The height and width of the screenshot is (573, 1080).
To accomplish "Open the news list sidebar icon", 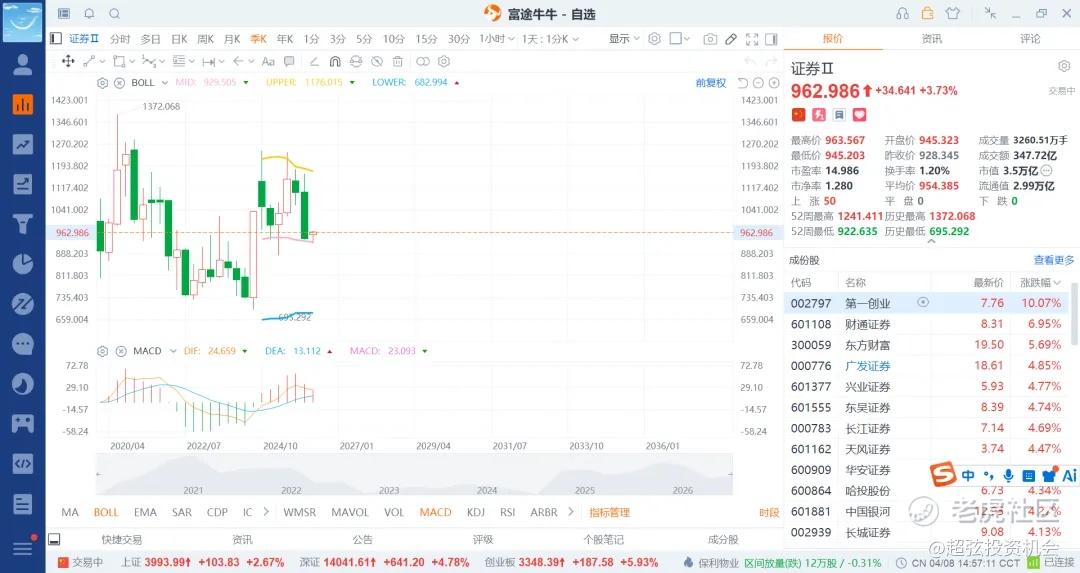I will [x=23, y=503].
